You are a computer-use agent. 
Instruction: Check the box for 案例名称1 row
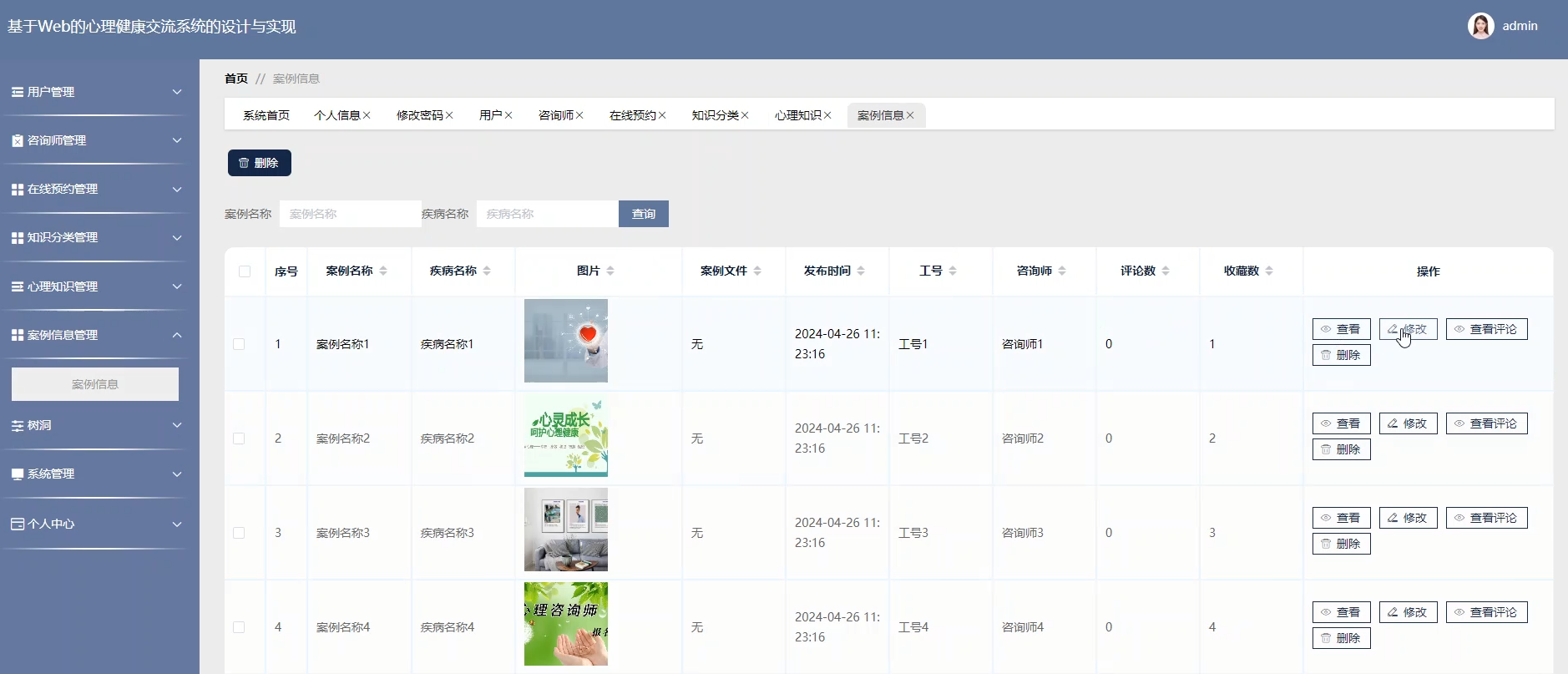[239, 344]
